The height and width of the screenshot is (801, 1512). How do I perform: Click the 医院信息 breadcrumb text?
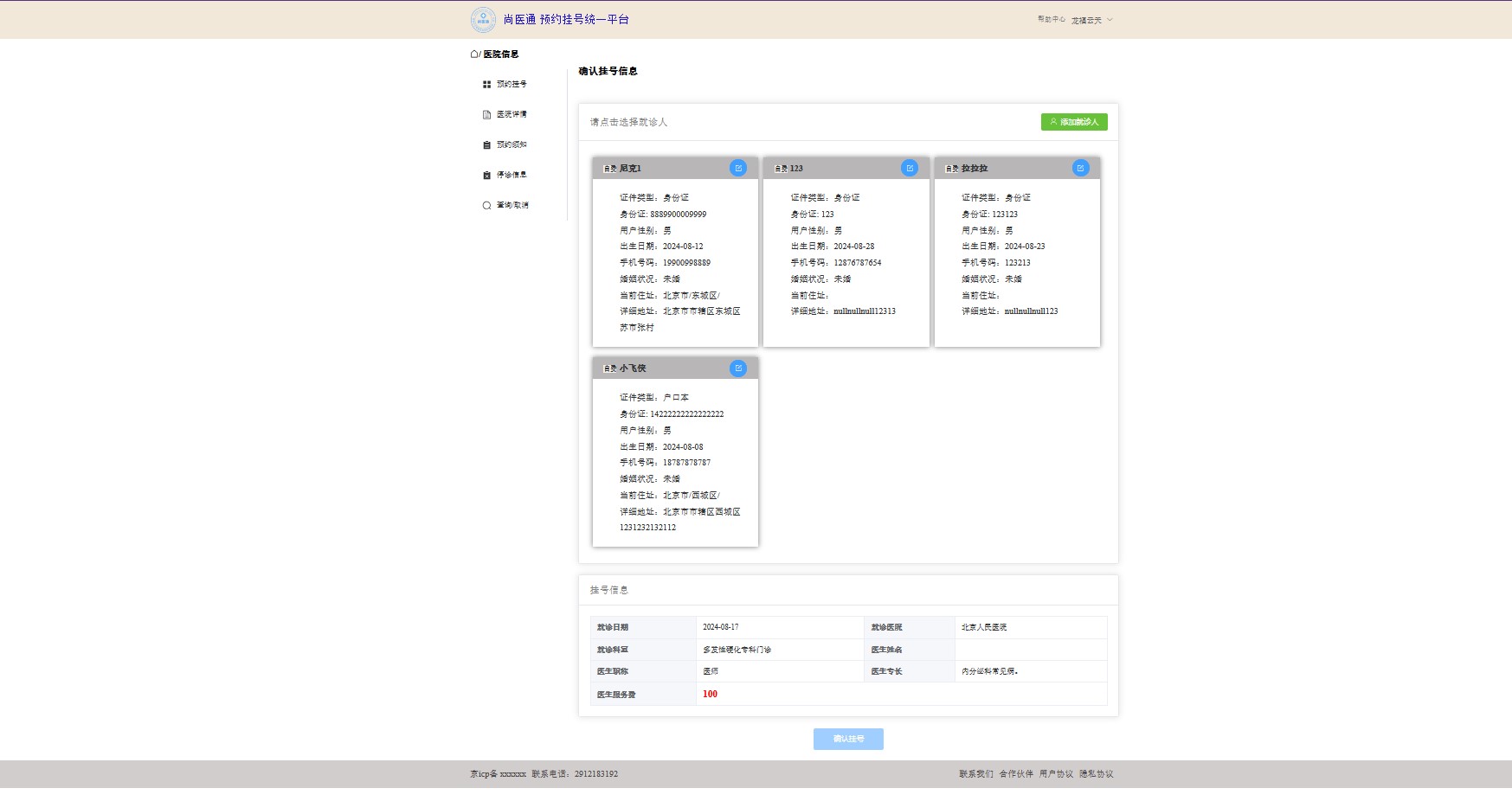point(501,54)
